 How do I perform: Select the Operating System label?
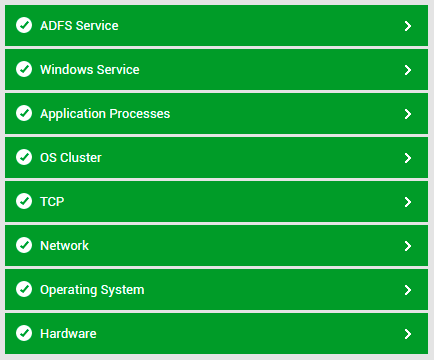point(92,290)
